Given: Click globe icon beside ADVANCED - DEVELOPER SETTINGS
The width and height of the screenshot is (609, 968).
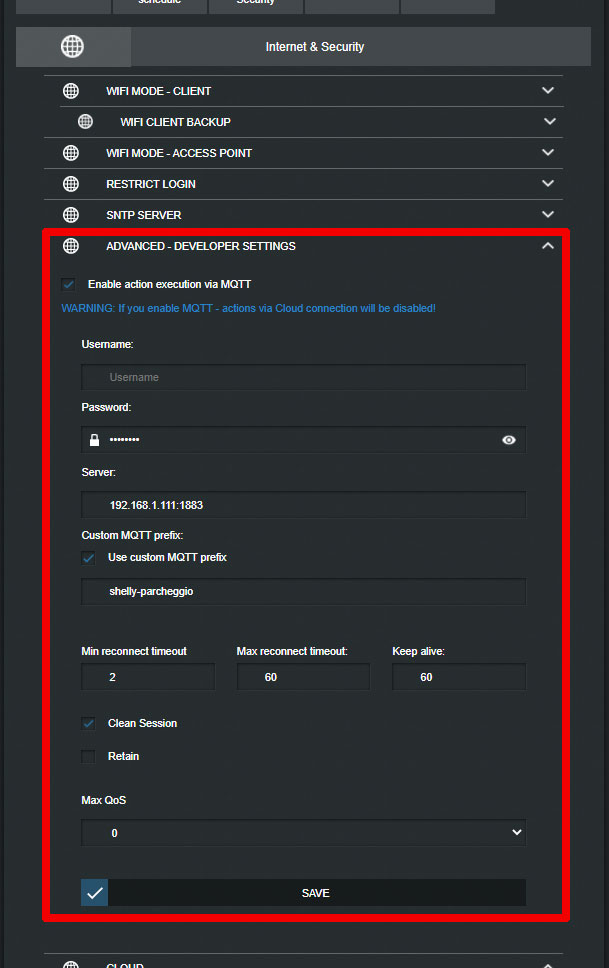Looking at the screenshot, I should pyautogui.click(x=71, y=246).
